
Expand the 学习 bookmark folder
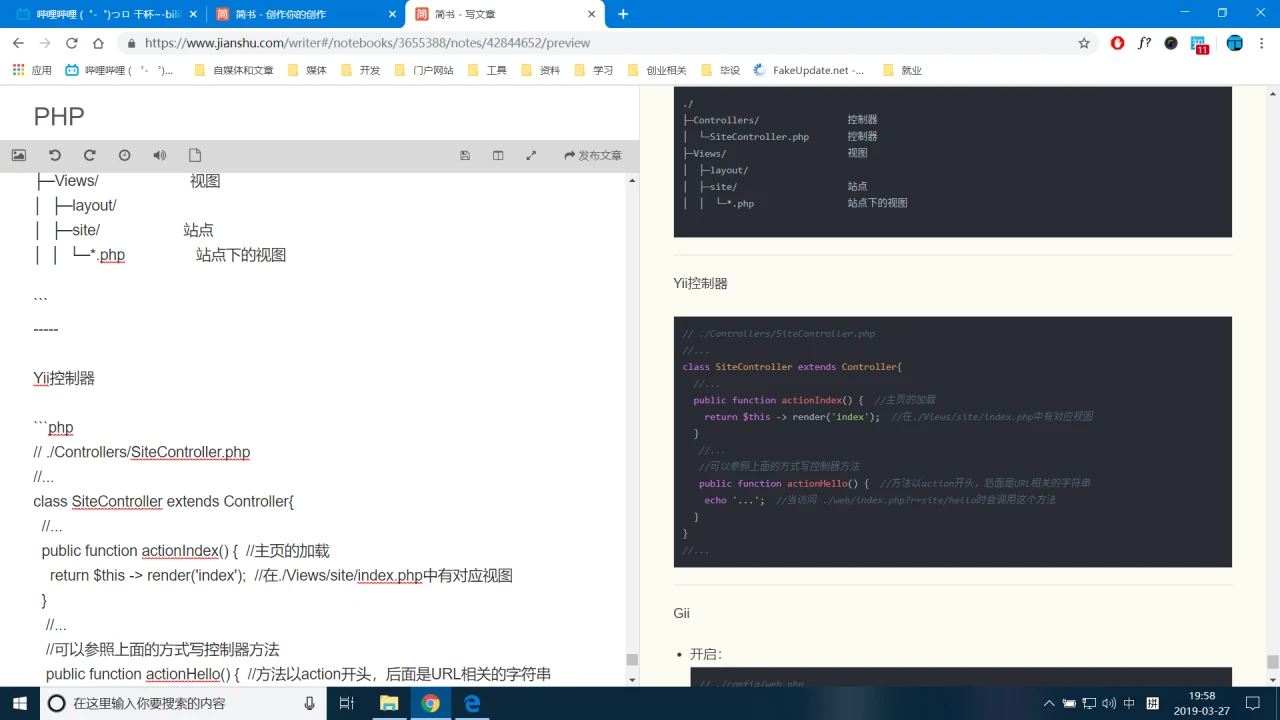coord(593,71)
